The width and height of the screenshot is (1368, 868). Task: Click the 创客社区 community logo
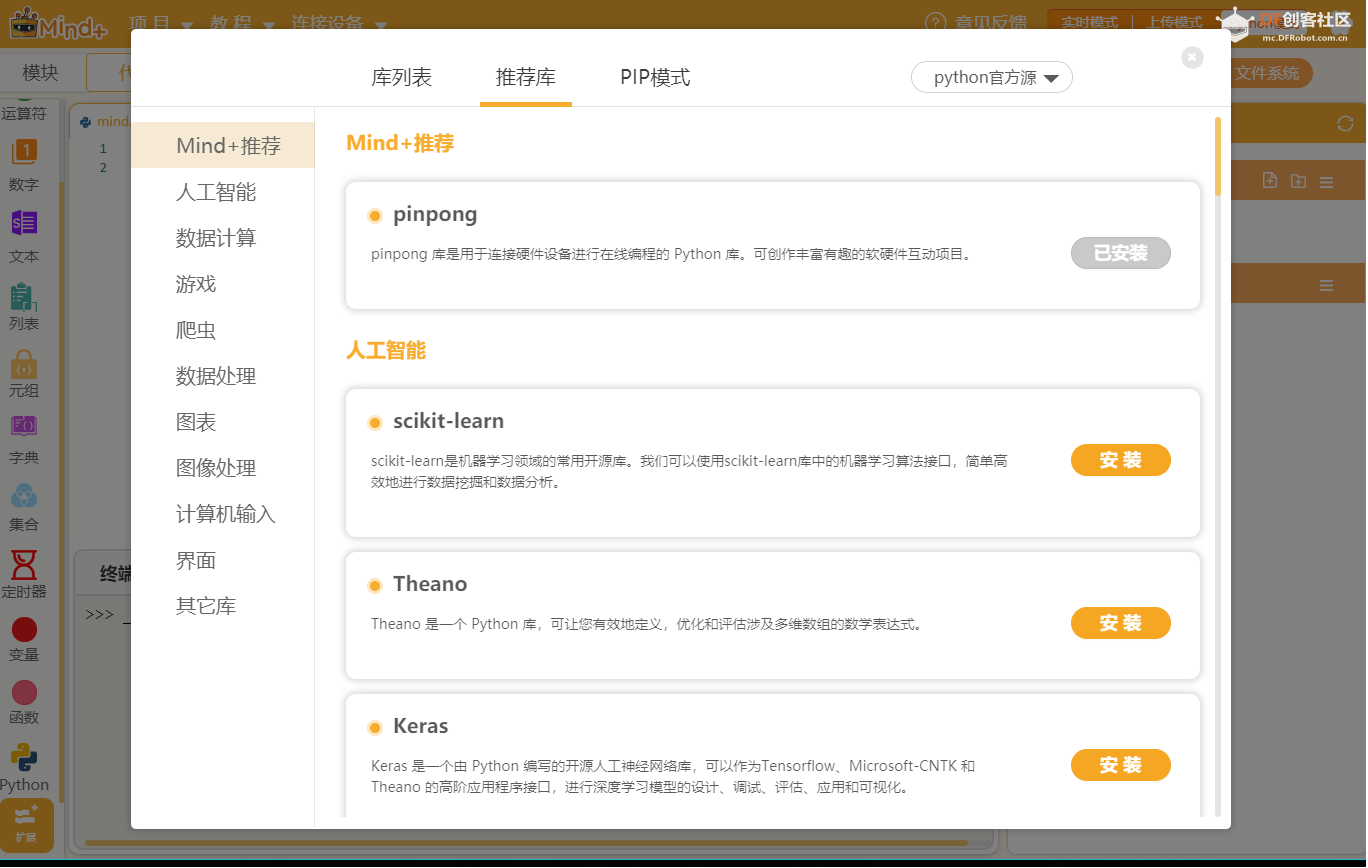[x=1285, y=24]
